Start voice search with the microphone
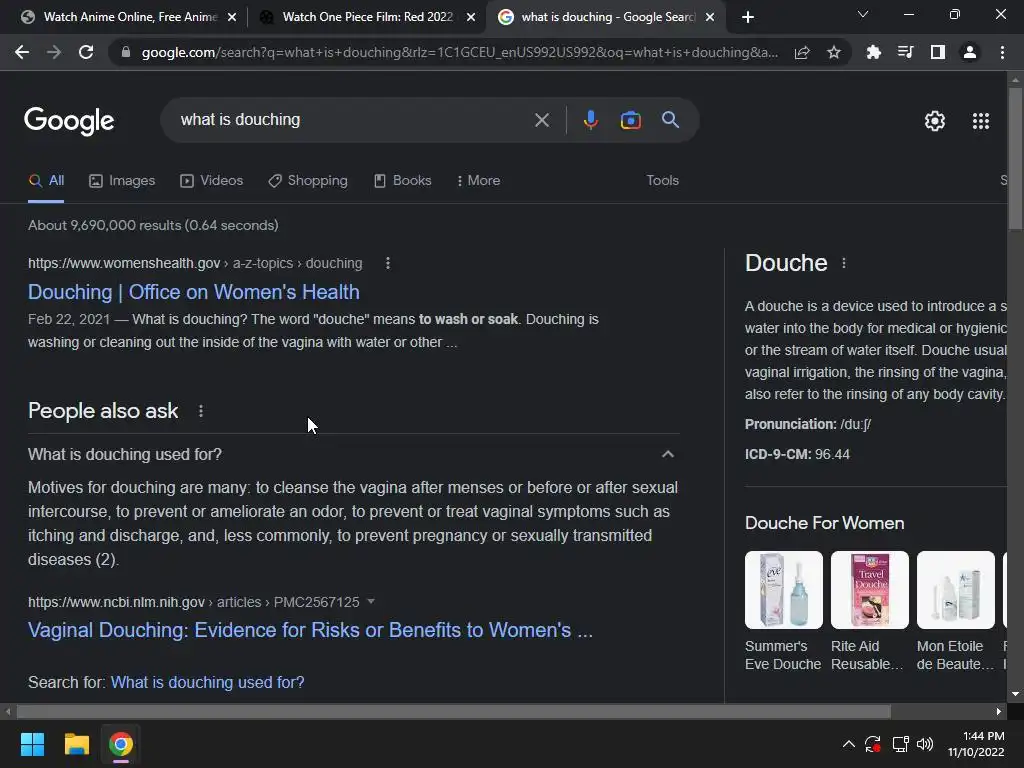Screen dimensions: 1024x768 coord(590,120)
